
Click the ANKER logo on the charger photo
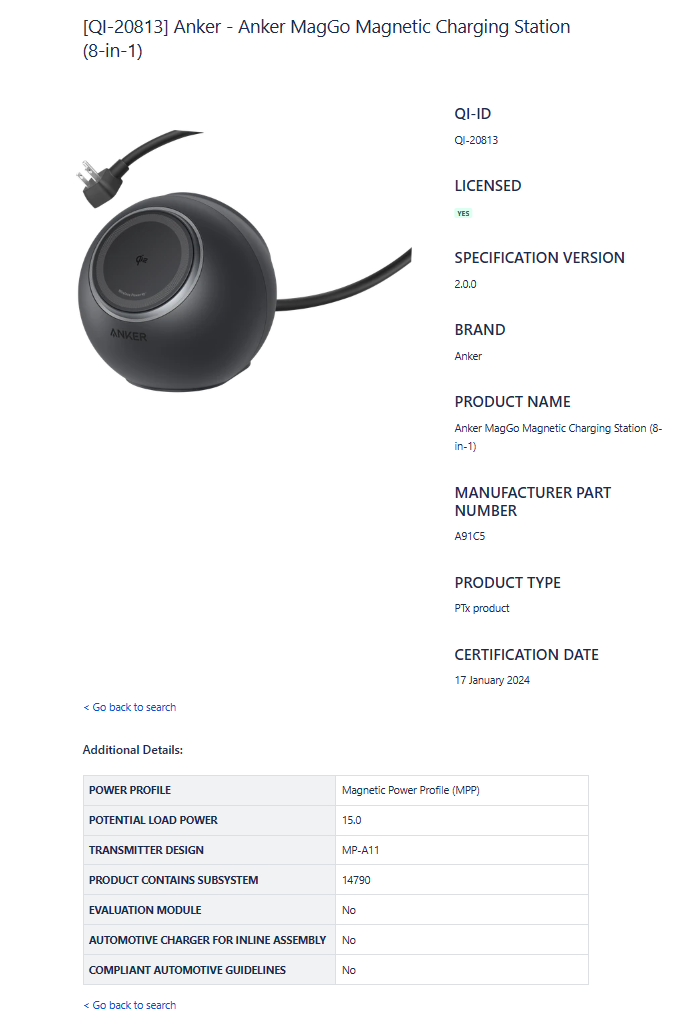click(127, 336)
